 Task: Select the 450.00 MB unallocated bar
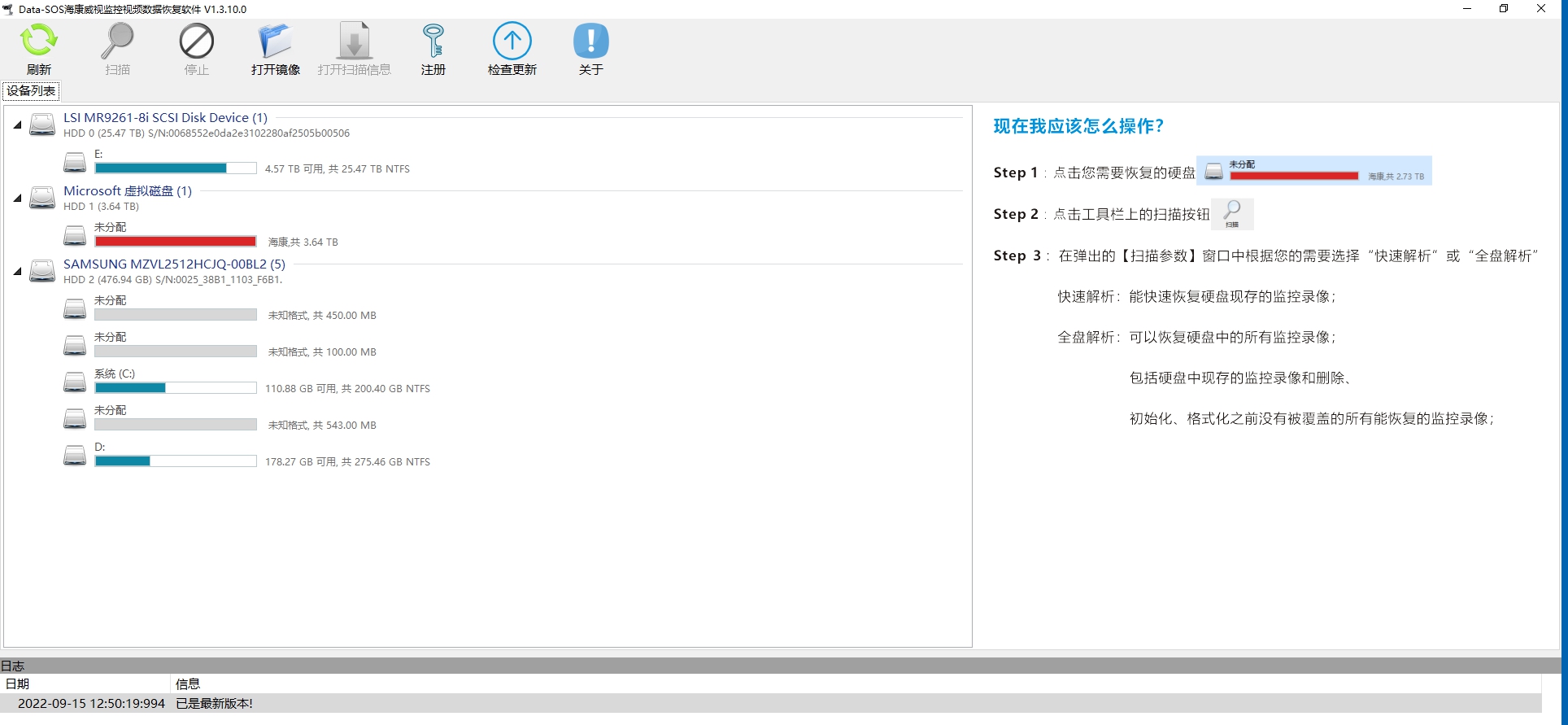[x=176, y=315]
